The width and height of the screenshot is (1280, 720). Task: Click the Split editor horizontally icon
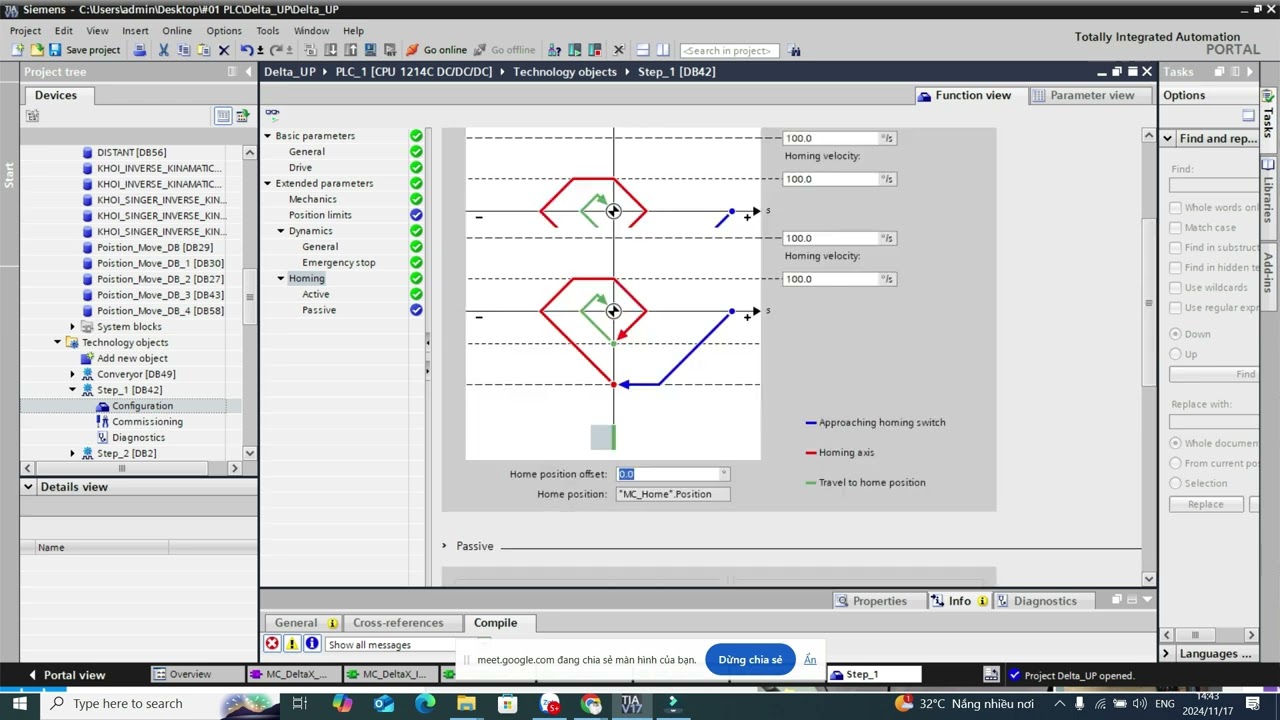click(643, 50)
